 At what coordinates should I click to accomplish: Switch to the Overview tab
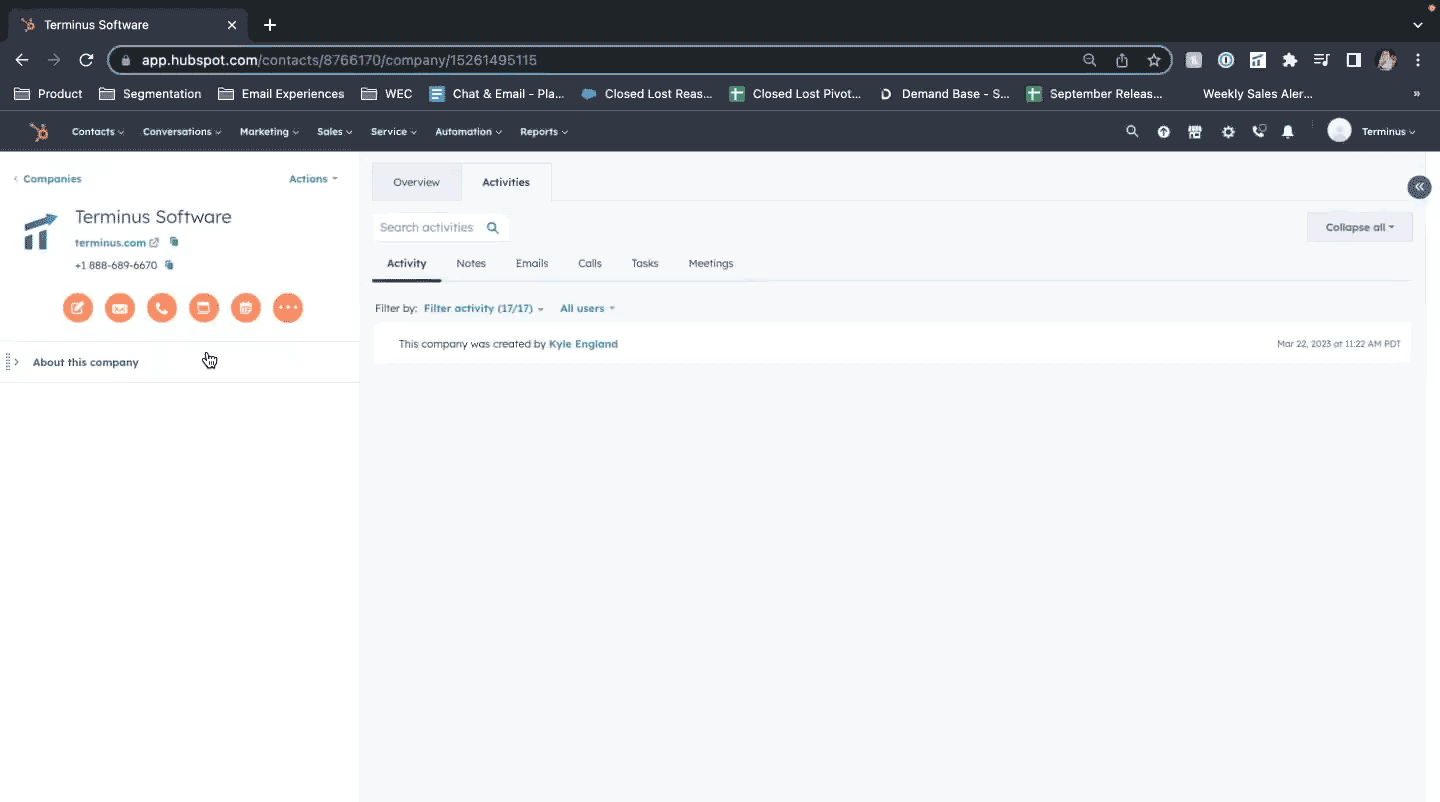[416, 182]
